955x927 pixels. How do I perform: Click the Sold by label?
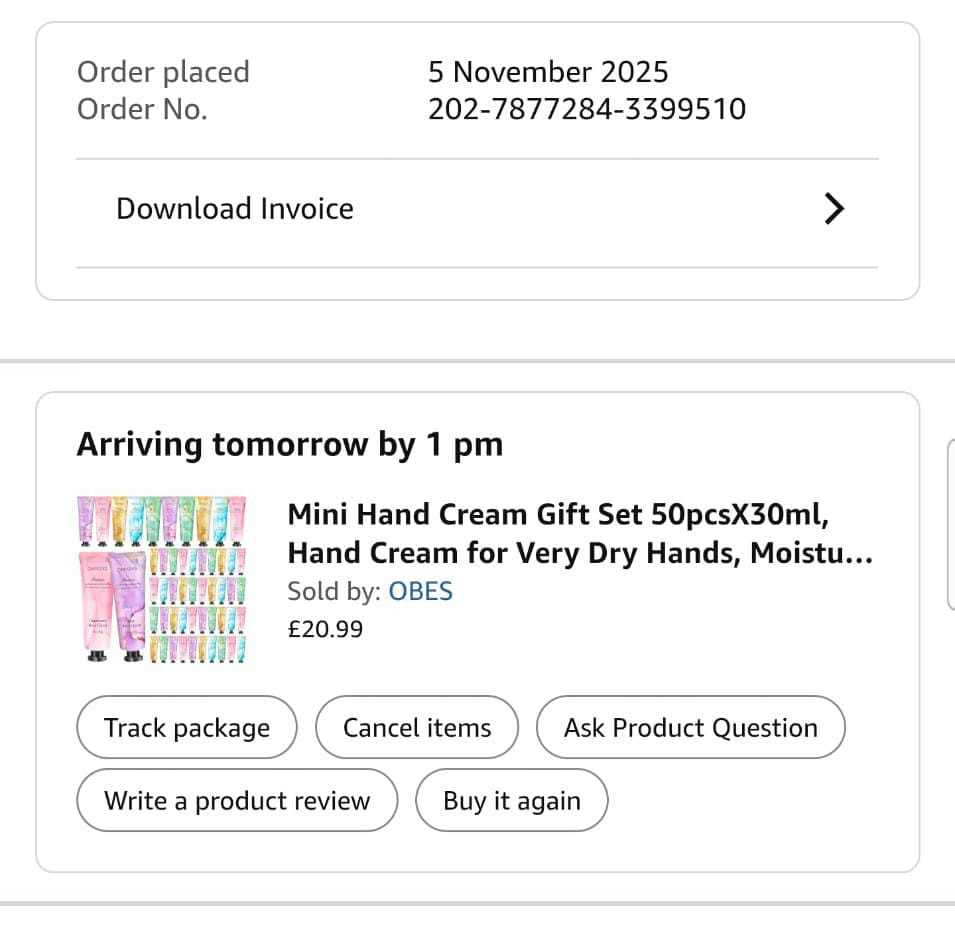point(333,591)
